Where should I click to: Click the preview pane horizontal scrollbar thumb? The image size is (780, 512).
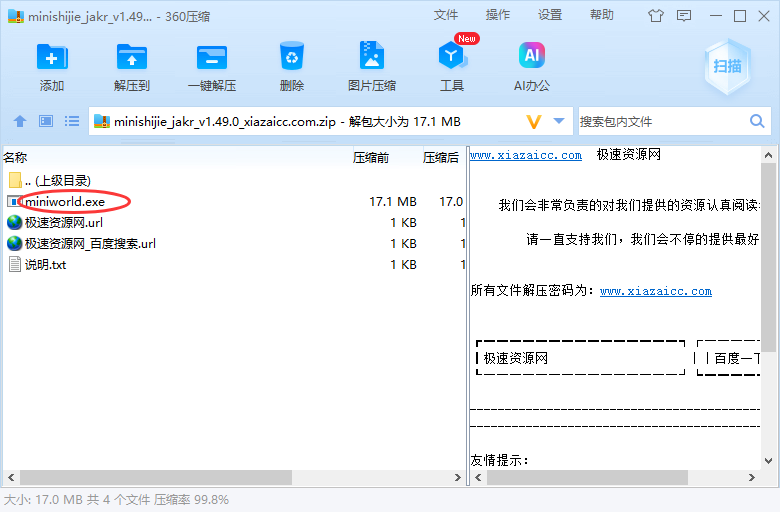point(587,478)
